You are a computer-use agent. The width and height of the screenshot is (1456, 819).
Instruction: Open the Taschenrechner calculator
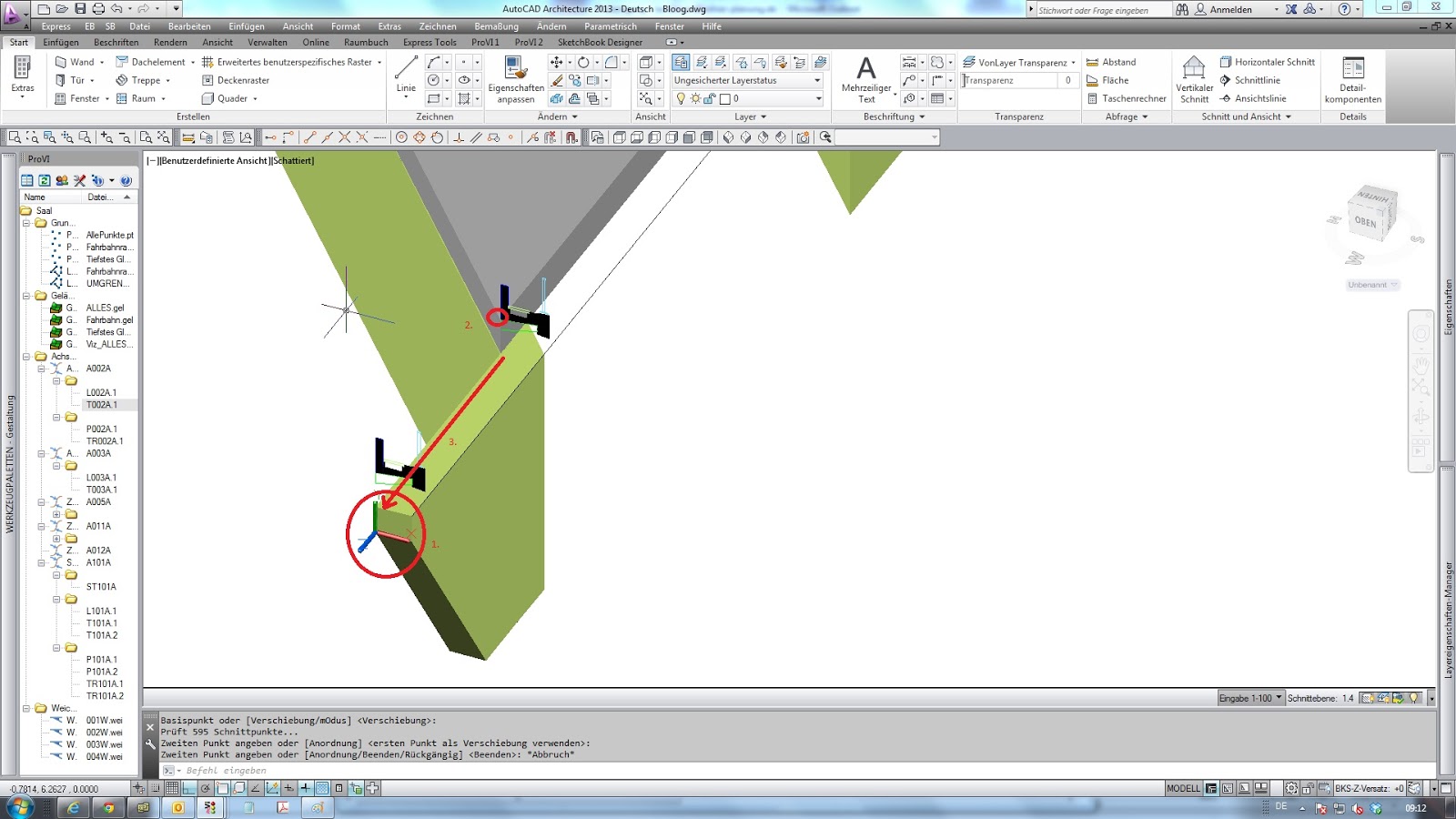point(1127,98)
